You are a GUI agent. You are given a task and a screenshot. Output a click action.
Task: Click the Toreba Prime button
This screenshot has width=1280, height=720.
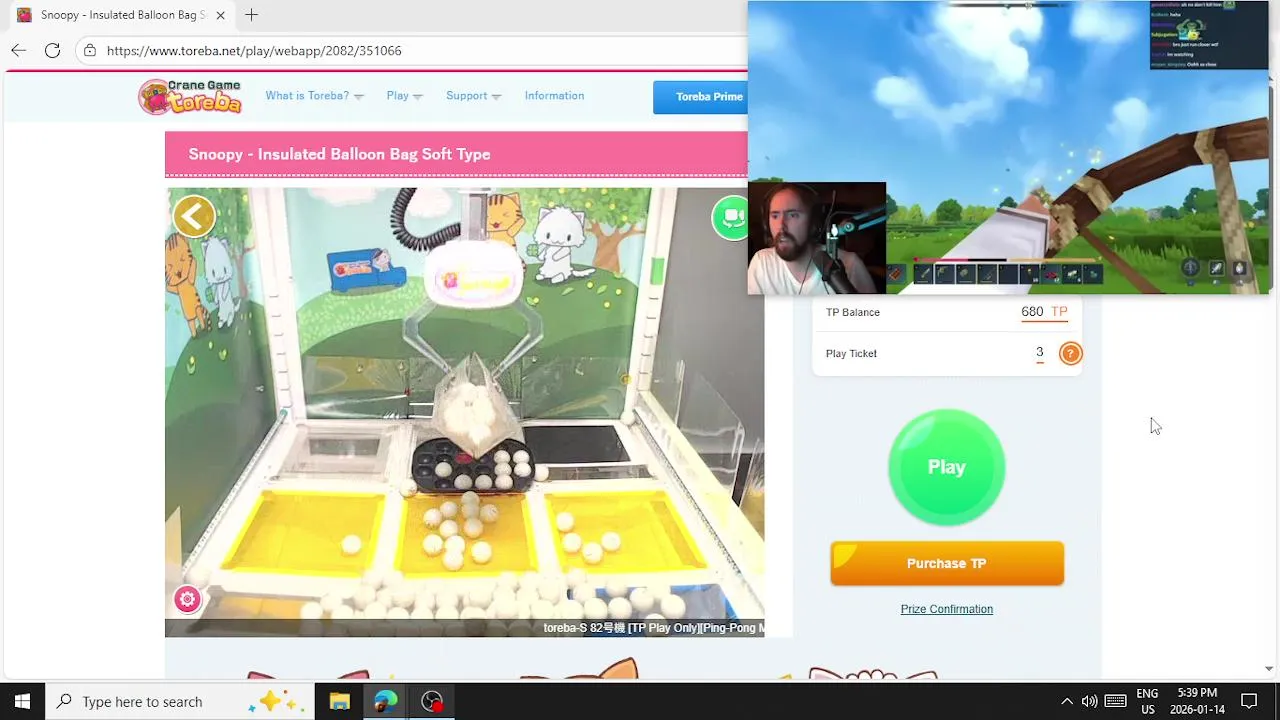(x=700, y=97)
